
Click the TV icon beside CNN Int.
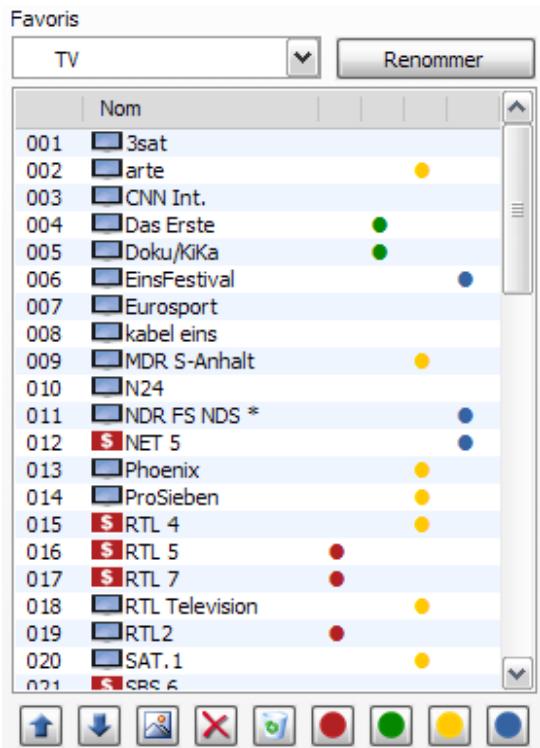click(x=106, y=197)
